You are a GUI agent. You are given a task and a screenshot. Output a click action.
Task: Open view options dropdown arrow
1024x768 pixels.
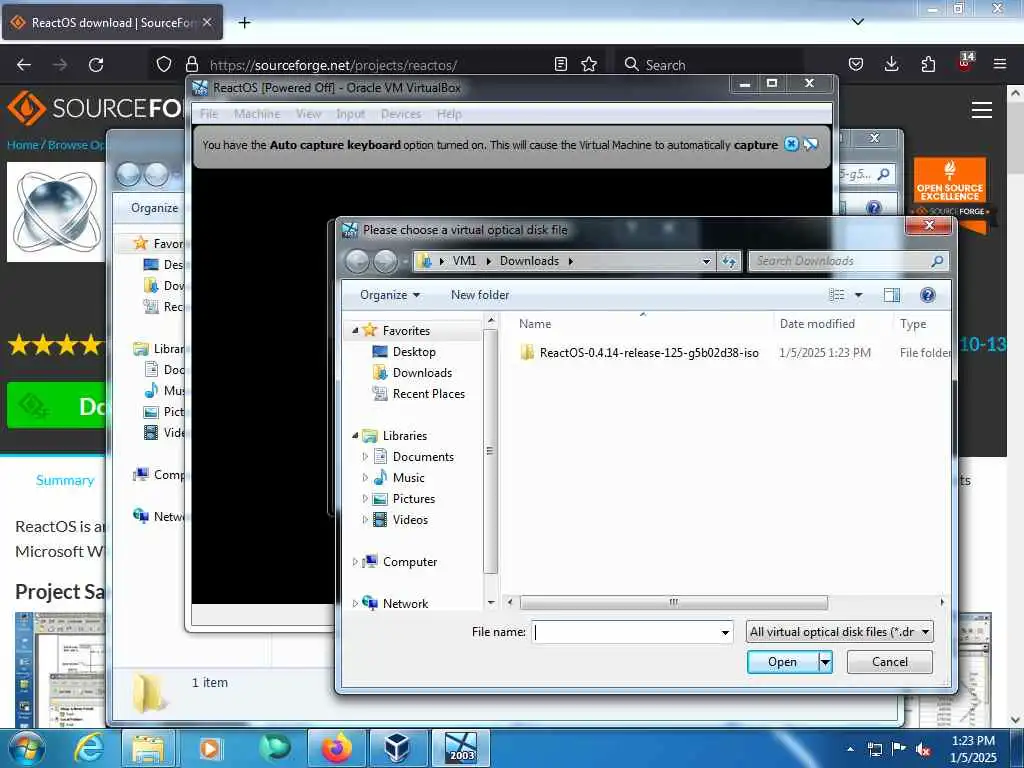859,295
